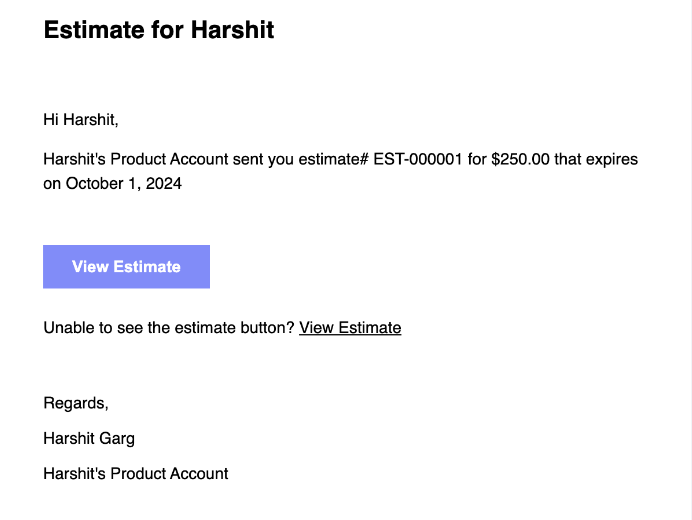This screenshot has width=692, height=520.
Task: Click the word "that" before "expires"
Action: pos(569,160)
